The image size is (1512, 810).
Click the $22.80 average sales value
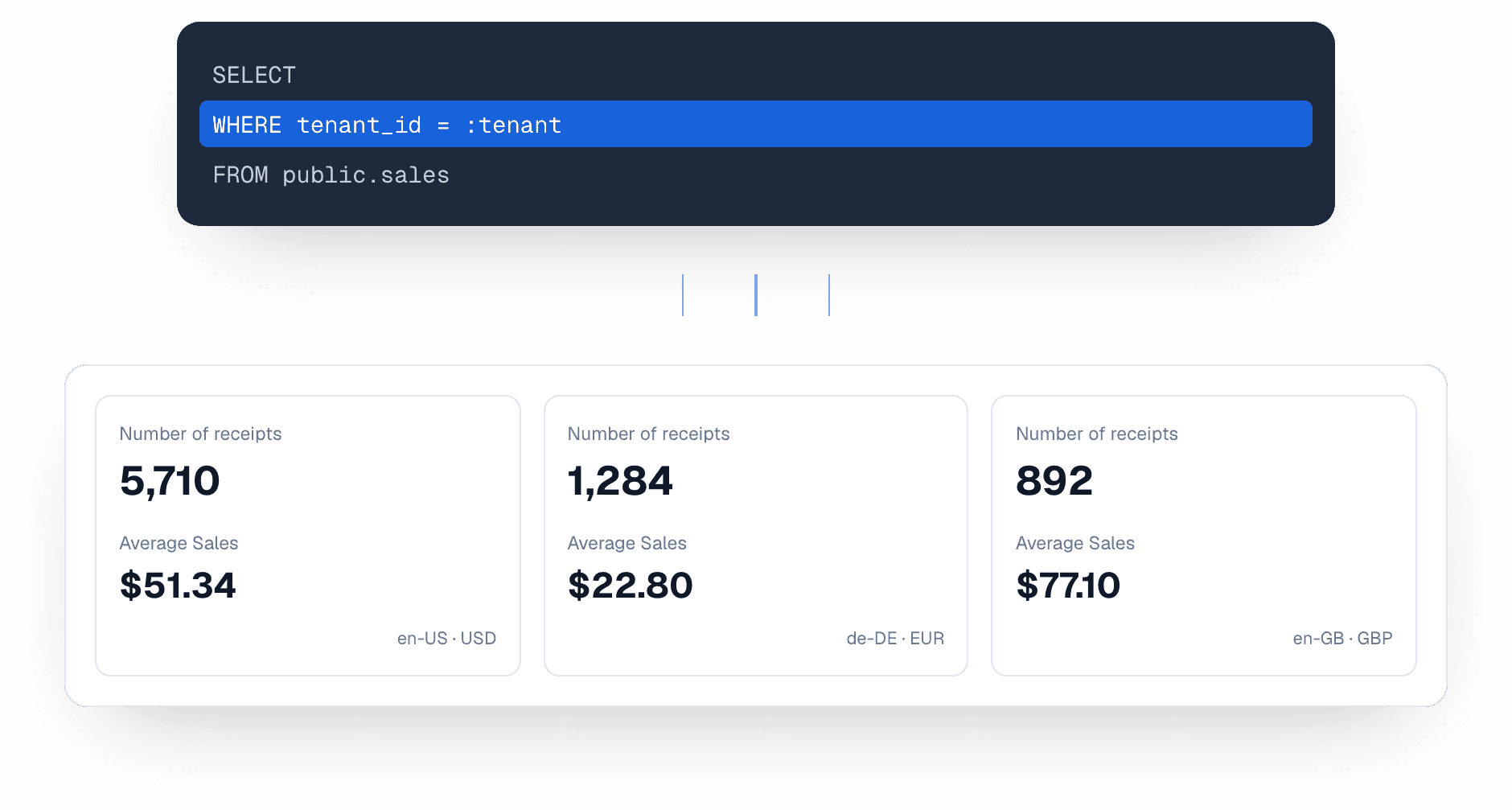pyautogui.click(x=631, y=585)
